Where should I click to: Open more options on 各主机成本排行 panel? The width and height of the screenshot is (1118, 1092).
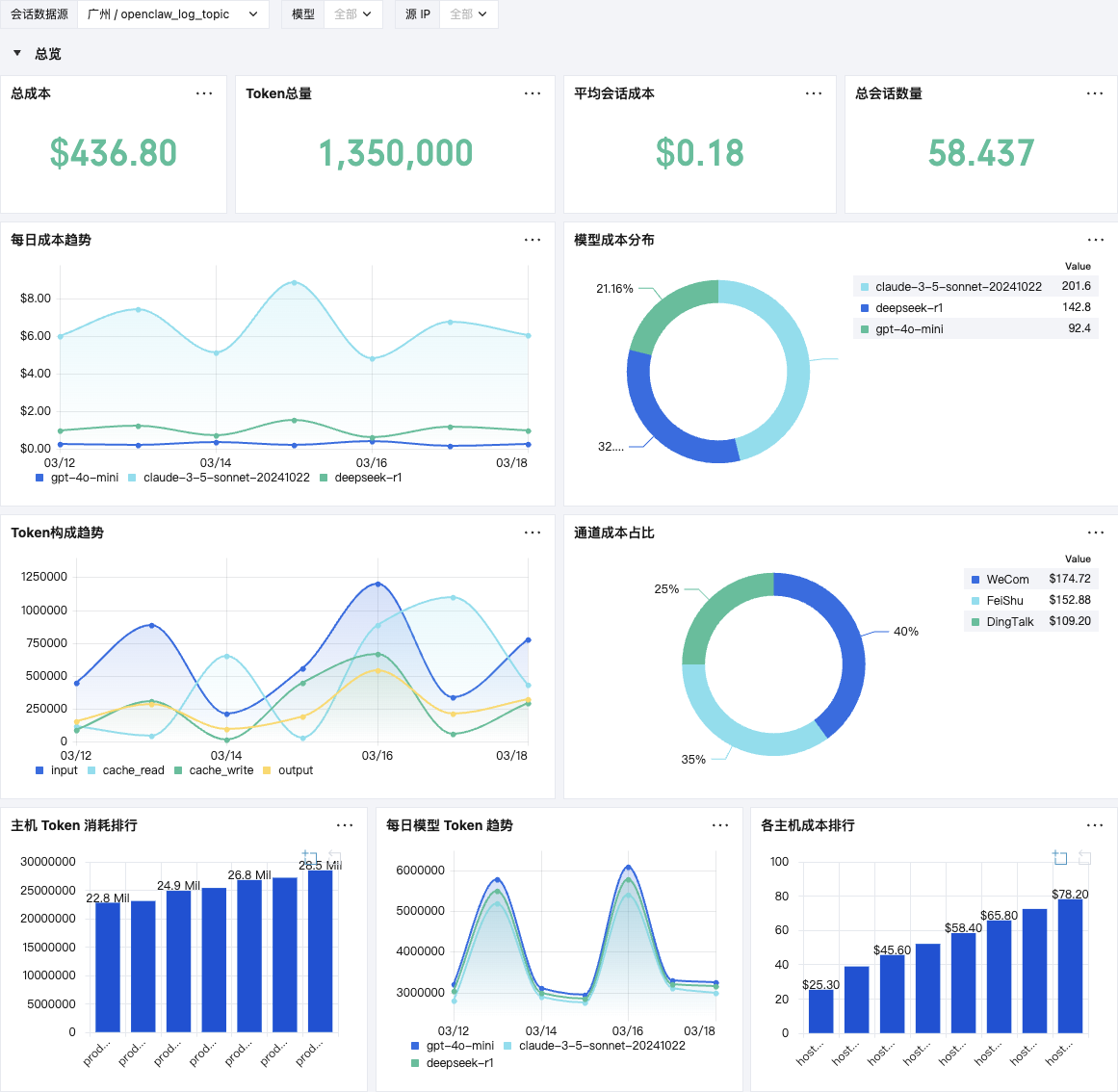pyautogui.click(x=1095, y=824)
